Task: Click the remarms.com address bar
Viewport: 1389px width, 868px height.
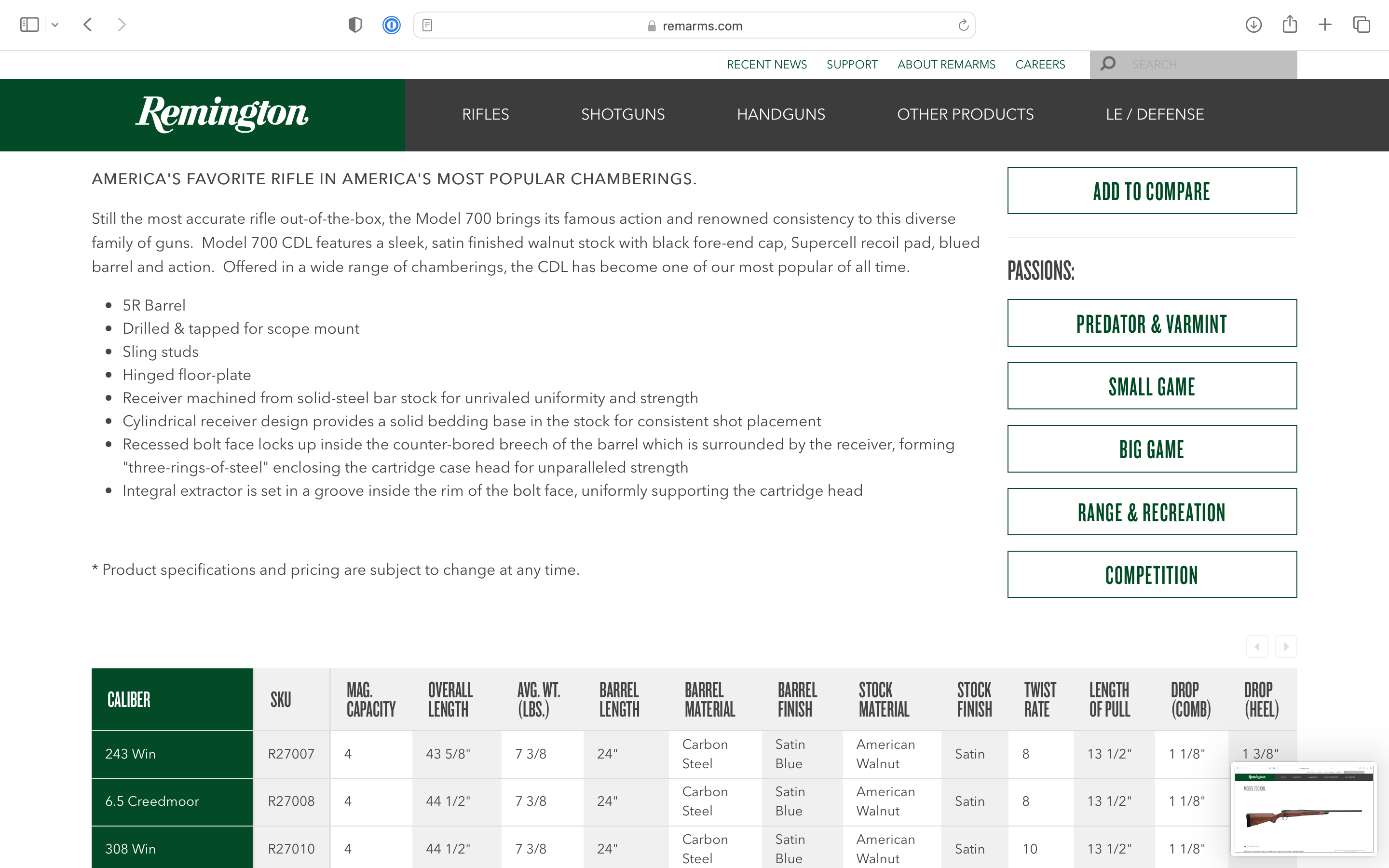Action: tap(694, 25)
